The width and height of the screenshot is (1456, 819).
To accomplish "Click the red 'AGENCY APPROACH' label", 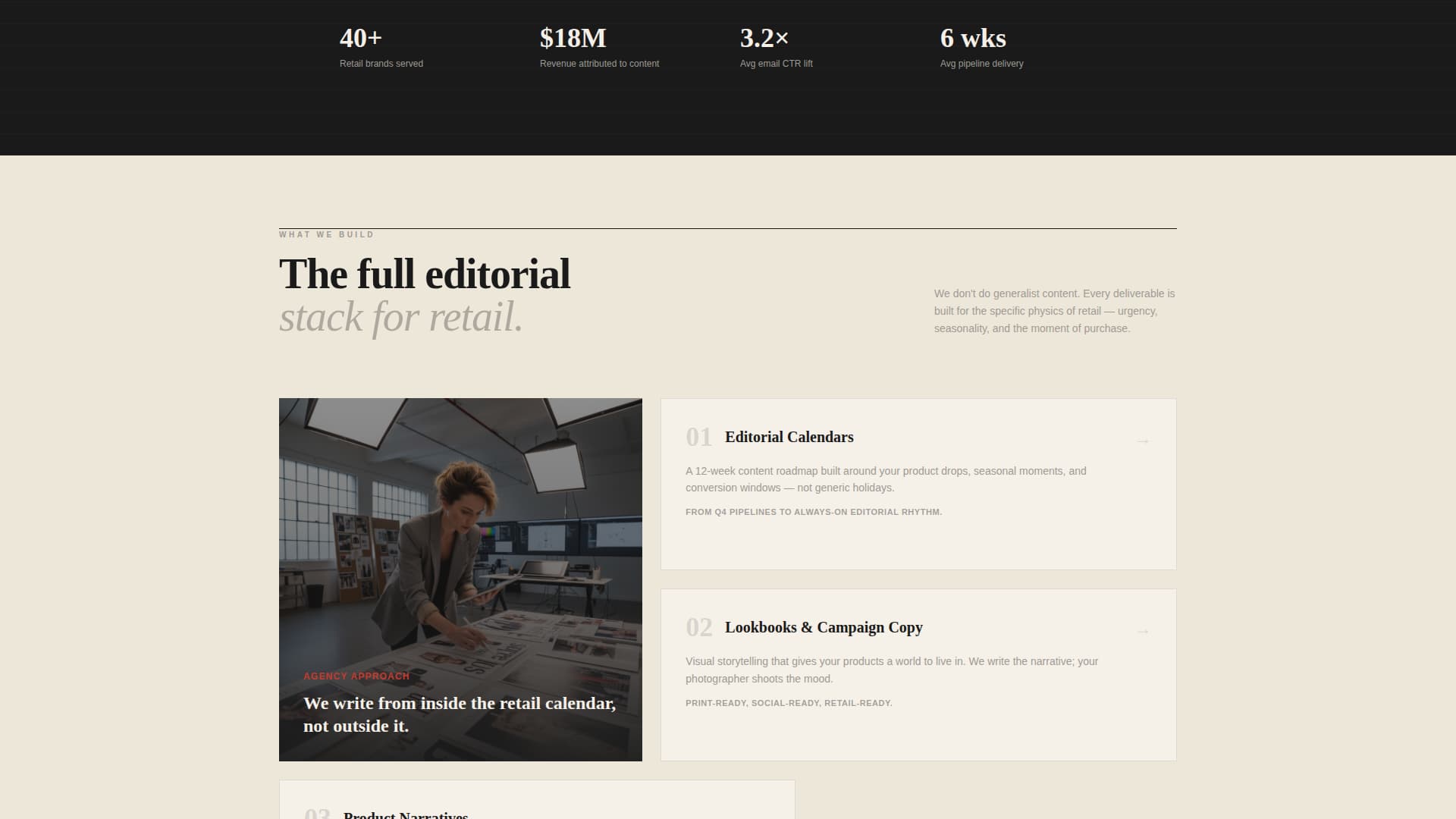I will [356, 676].
